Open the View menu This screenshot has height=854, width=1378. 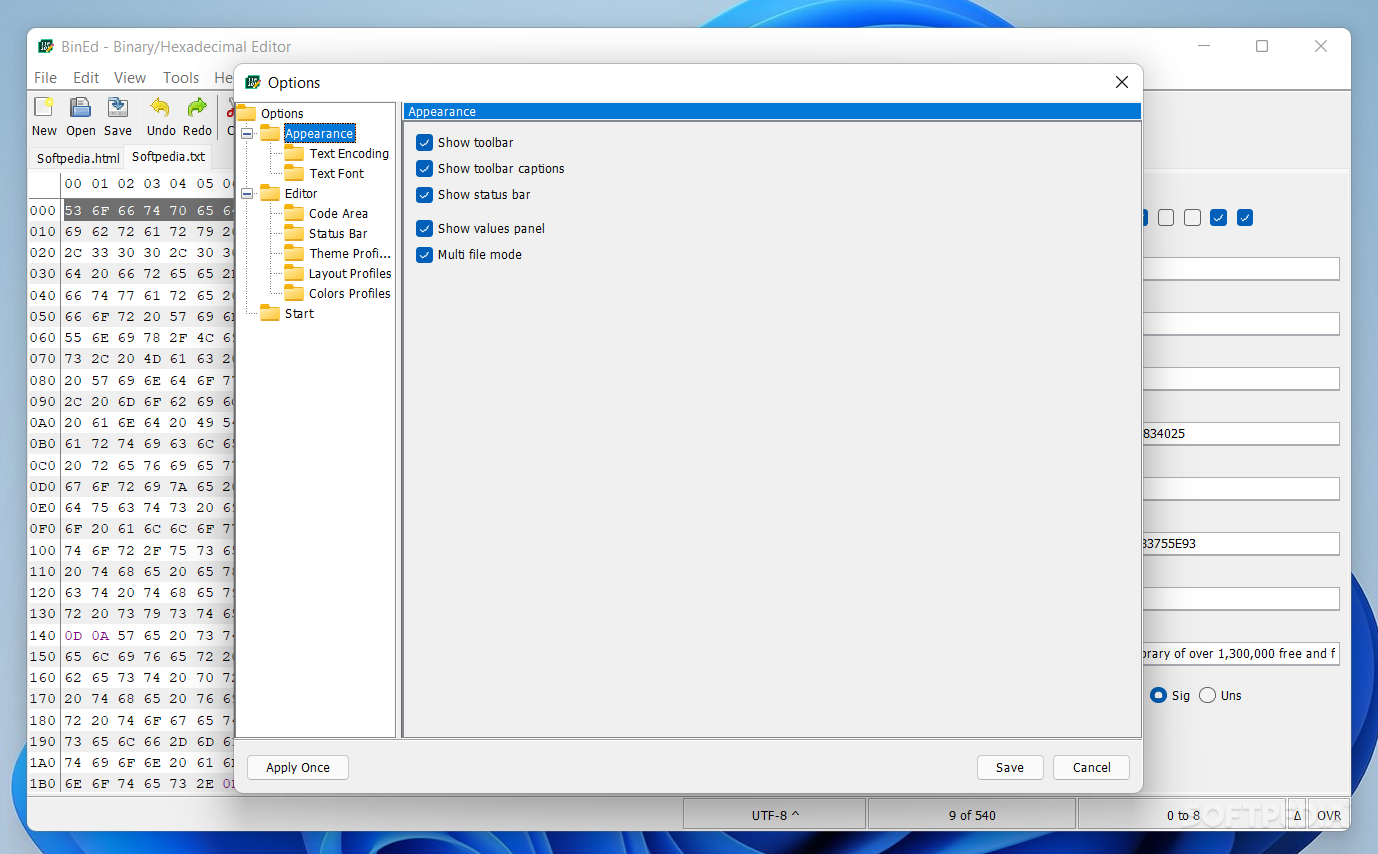130,77
